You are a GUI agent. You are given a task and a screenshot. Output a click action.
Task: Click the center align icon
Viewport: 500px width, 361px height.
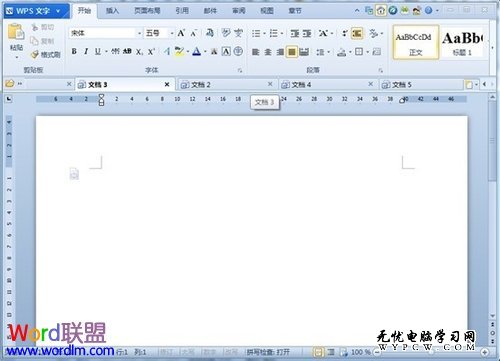coord(268,52)
